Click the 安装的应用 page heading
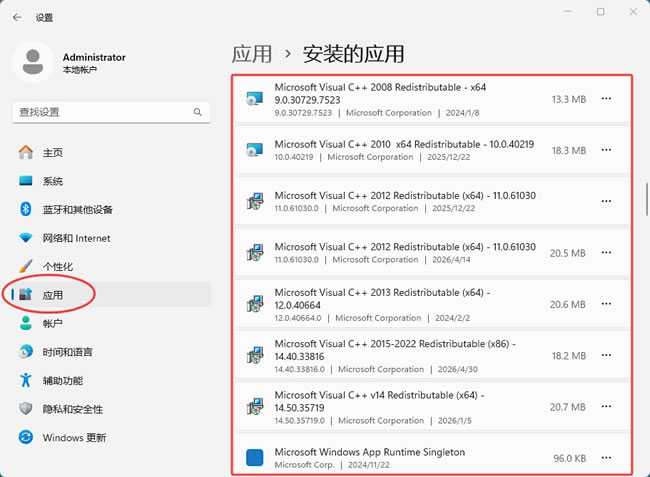 point(354,54)
